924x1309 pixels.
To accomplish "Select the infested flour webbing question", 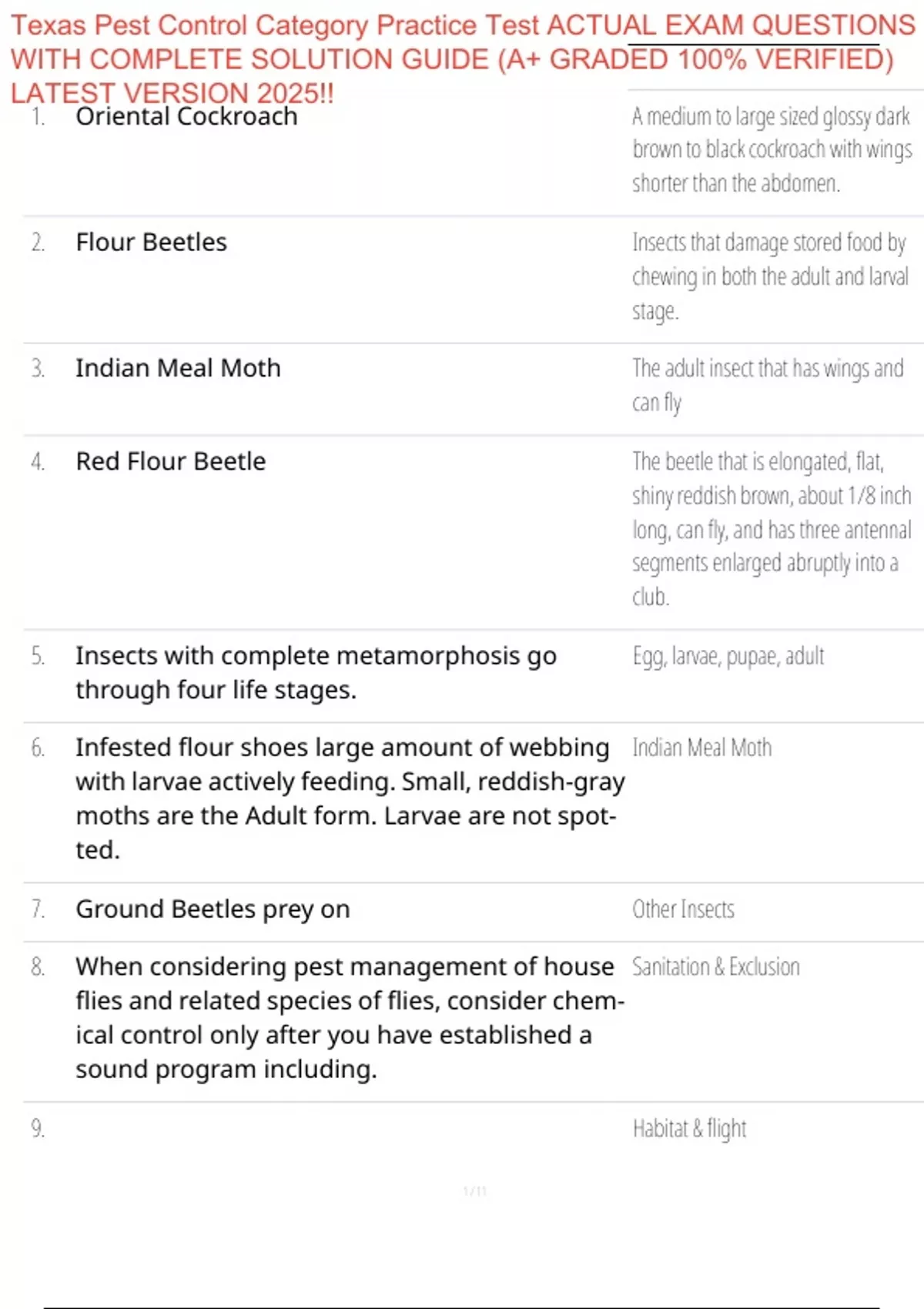I will (350, 798).
